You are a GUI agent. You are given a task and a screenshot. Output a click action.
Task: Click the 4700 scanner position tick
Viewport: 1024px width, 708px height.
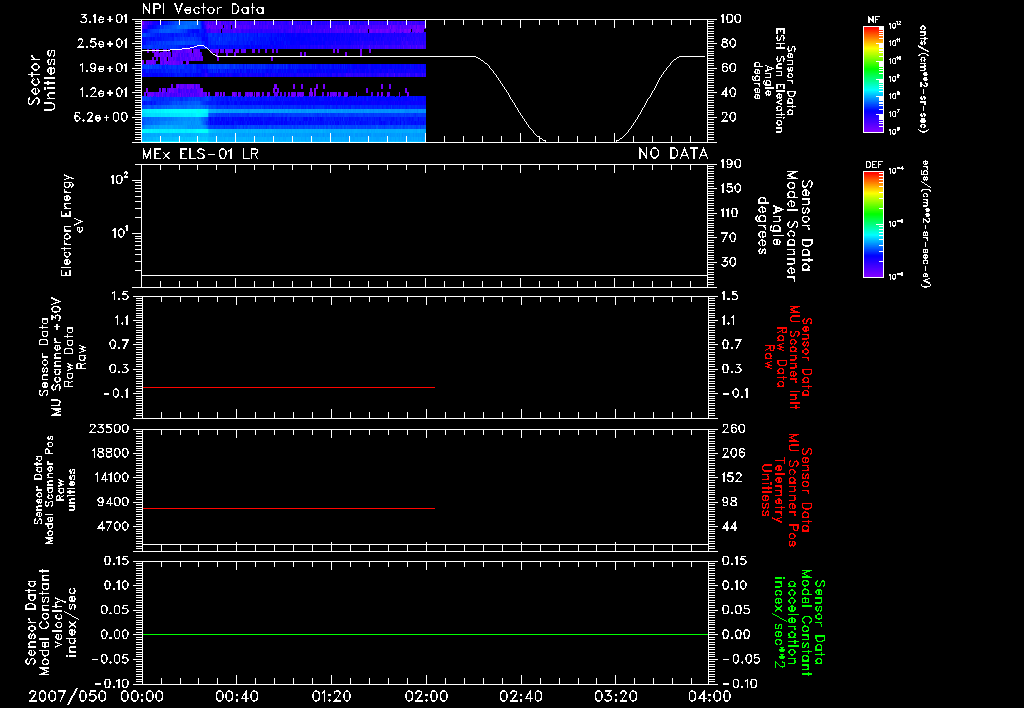[x=112, y=526]
